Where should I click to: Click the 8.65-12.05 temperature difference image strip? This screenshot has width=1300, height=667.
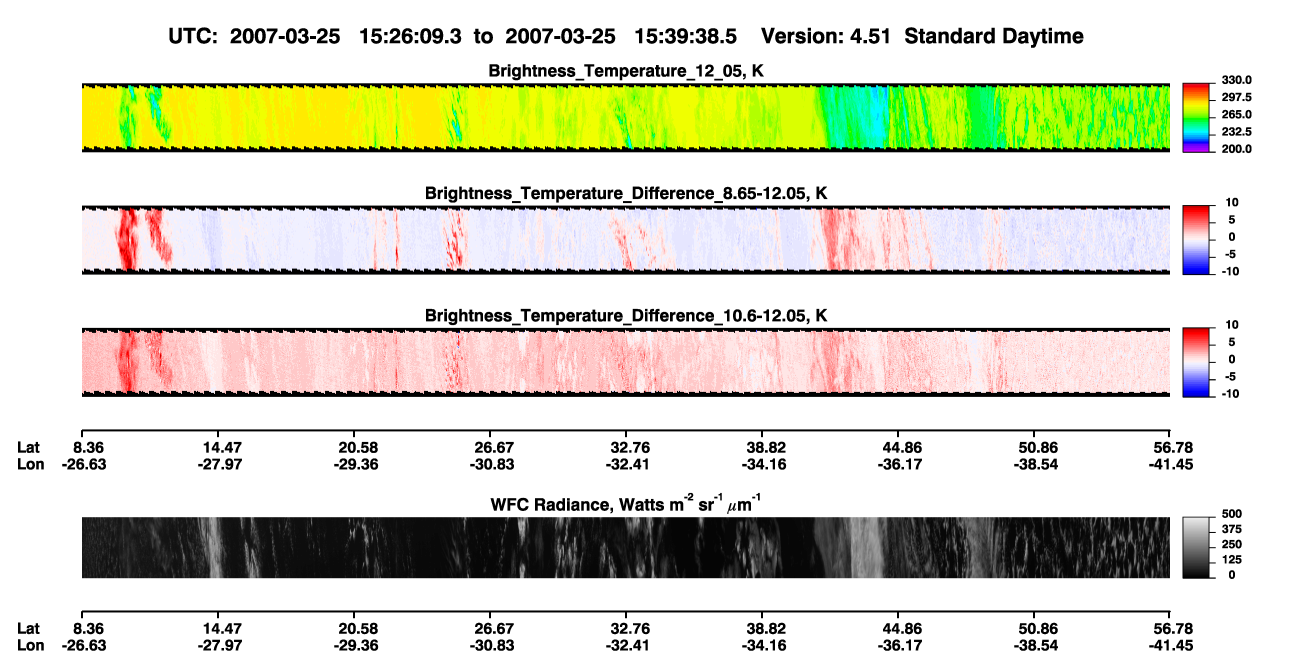pyautogui.click(x=625, y=239)
